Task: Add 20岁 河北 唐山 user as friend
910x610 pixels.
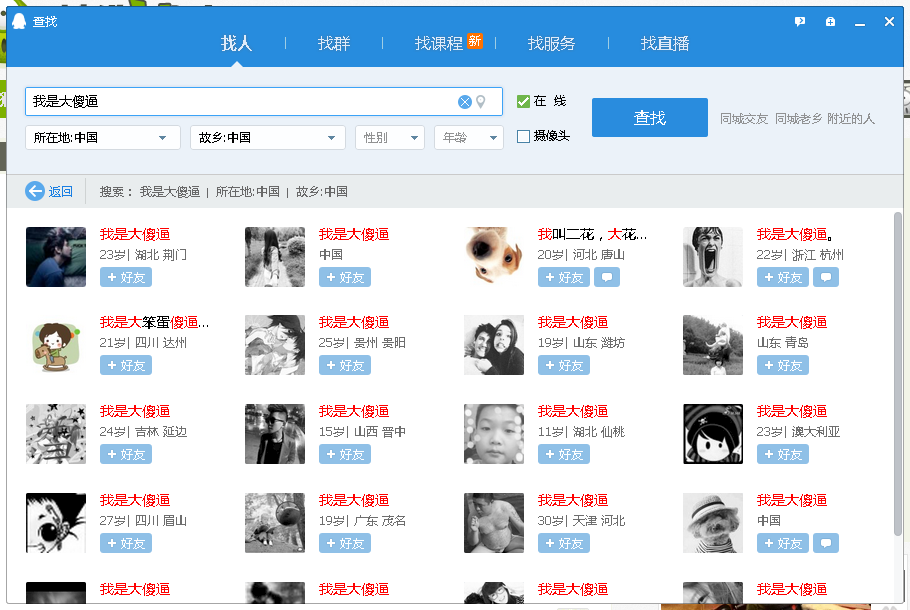Action: pyautogui.click(x=564, y=277)
